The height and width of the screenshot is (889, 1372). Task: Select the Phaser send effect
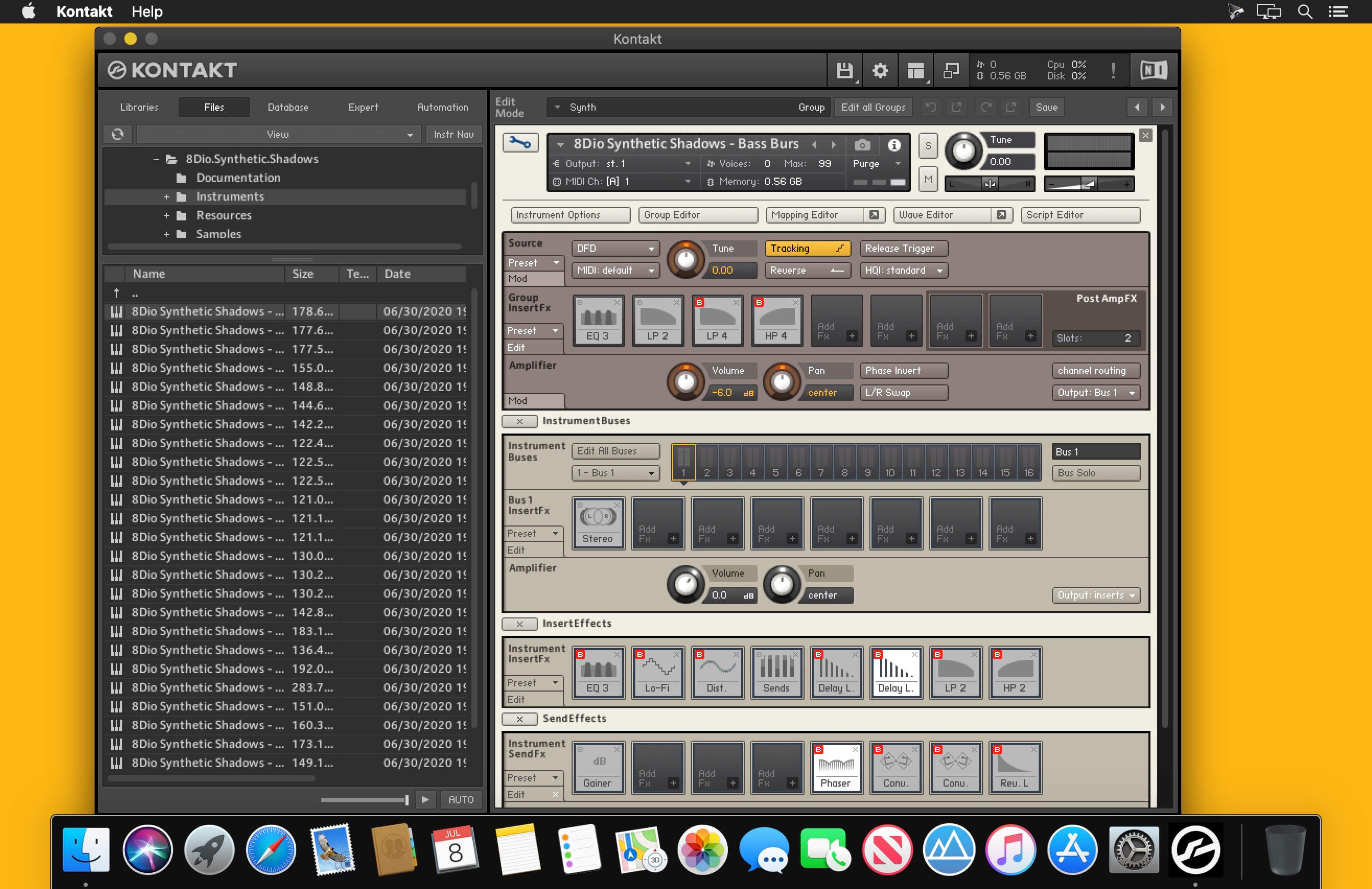836,767
